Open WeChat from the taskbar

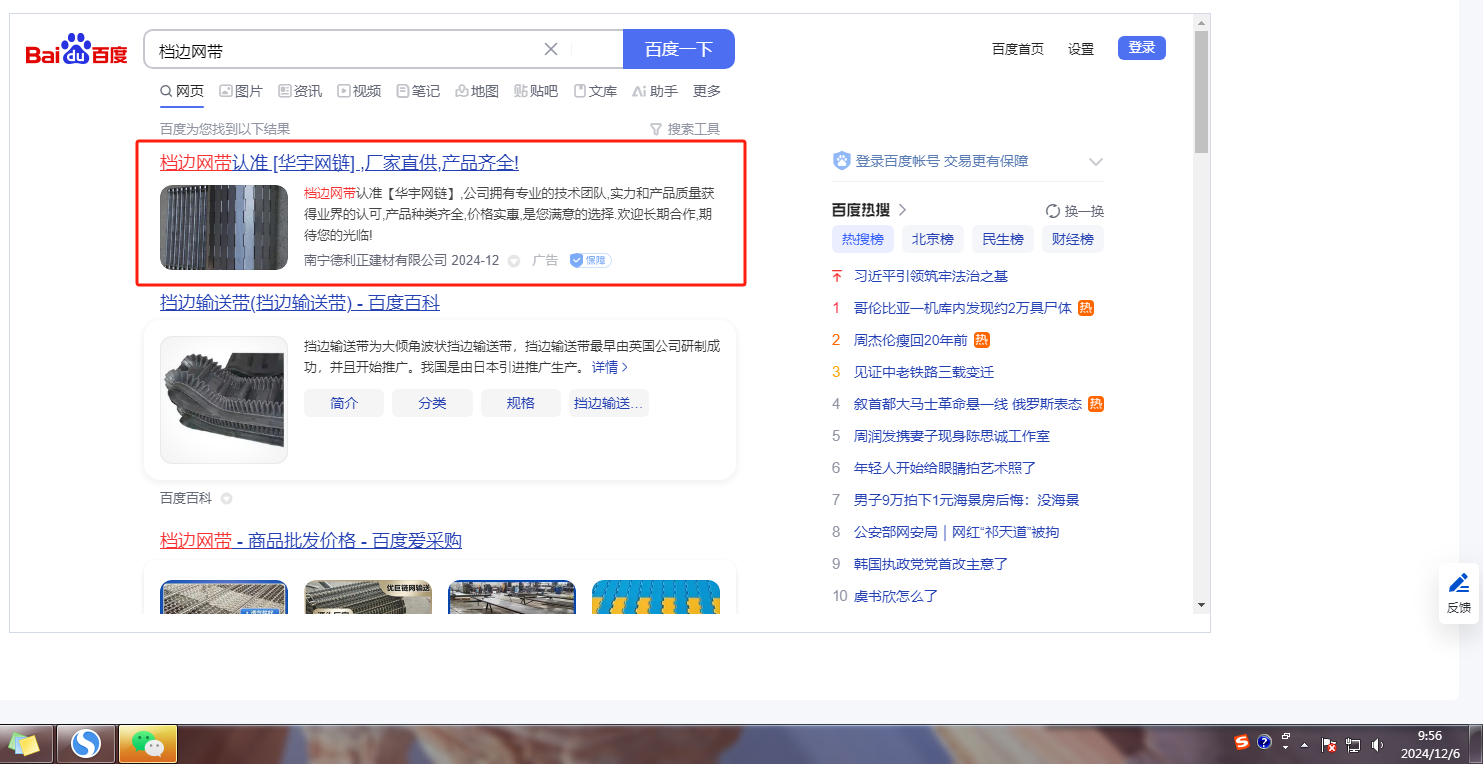tap(148, 744)
